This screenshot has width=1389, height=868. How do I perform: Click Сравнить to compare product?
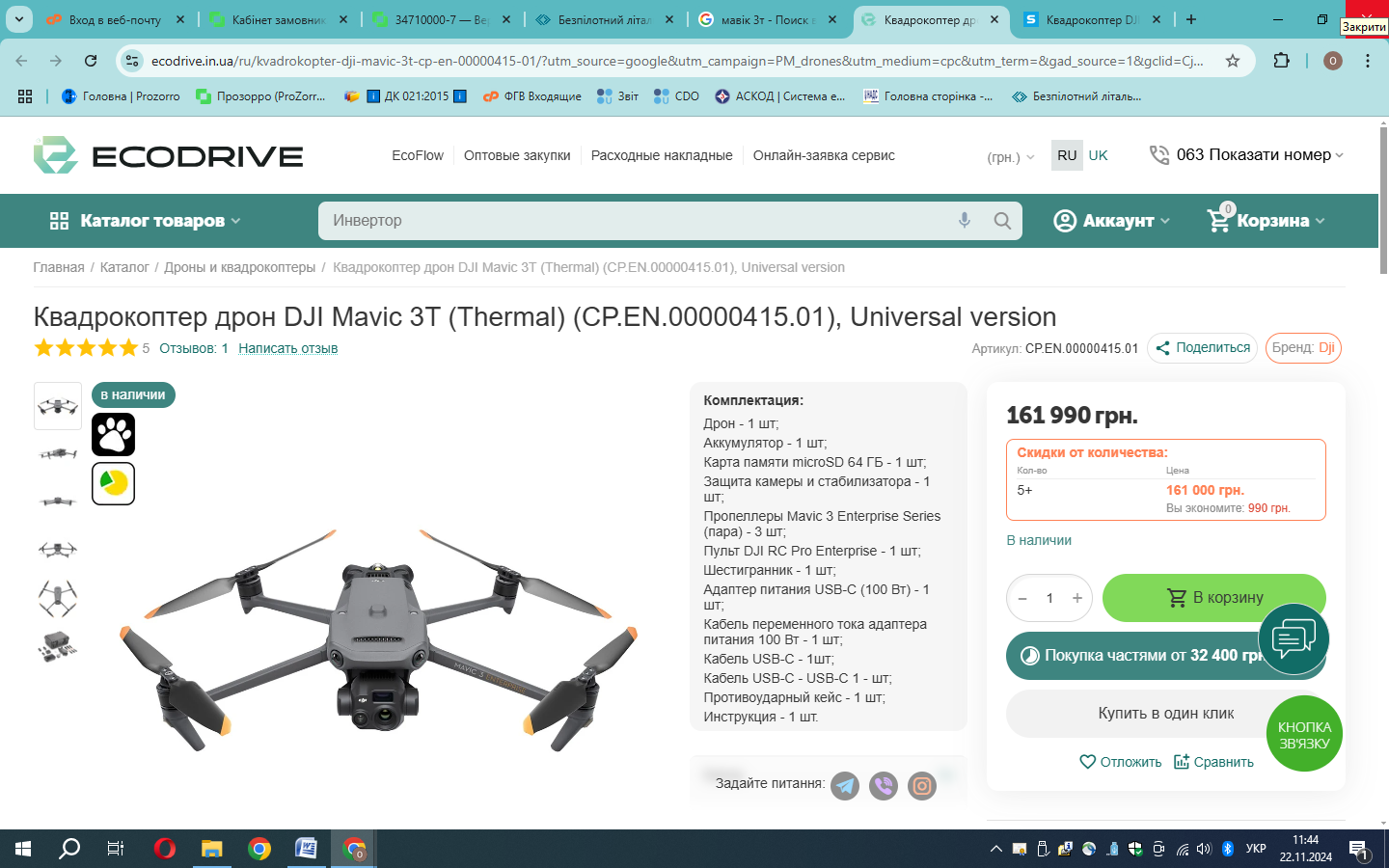1213,762
